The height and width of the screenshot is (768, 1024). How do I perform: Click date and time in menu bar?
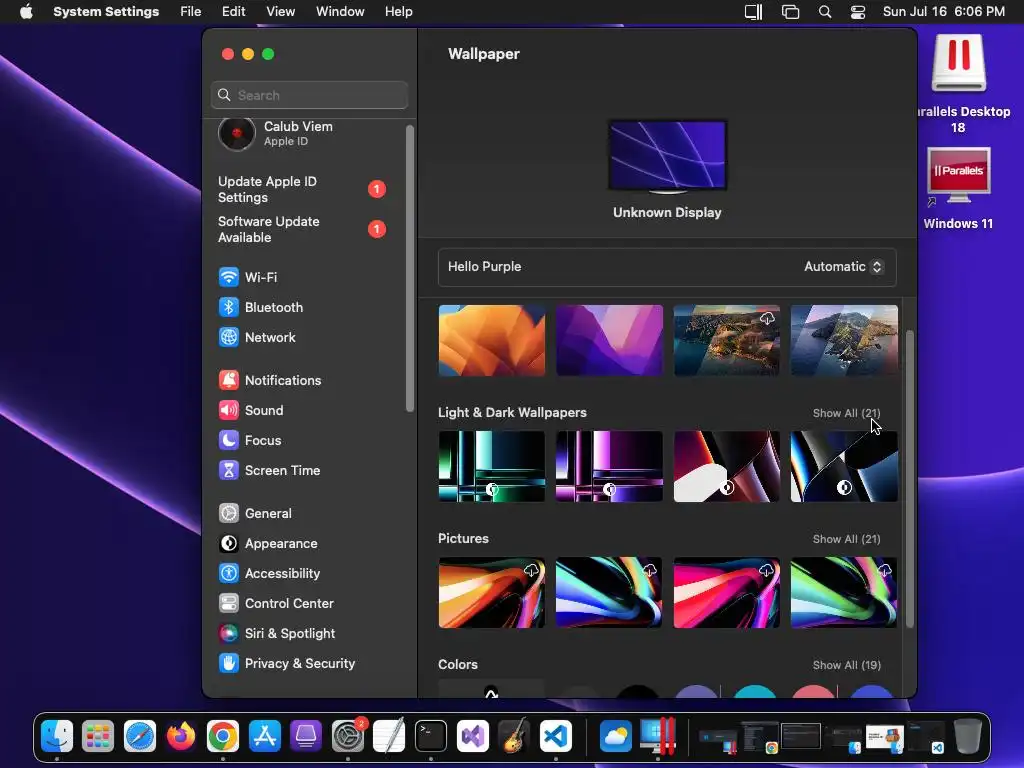click(944, 12)
